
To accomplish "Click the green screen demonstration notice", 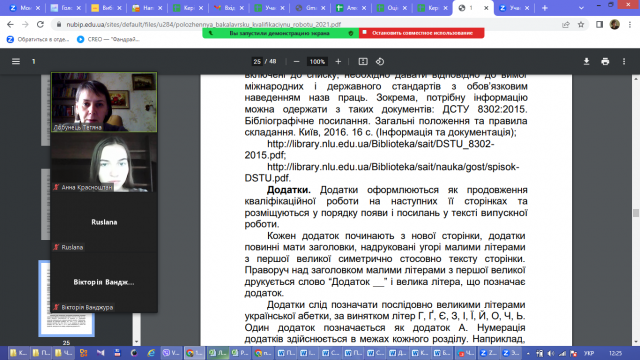I will (281, 33).
